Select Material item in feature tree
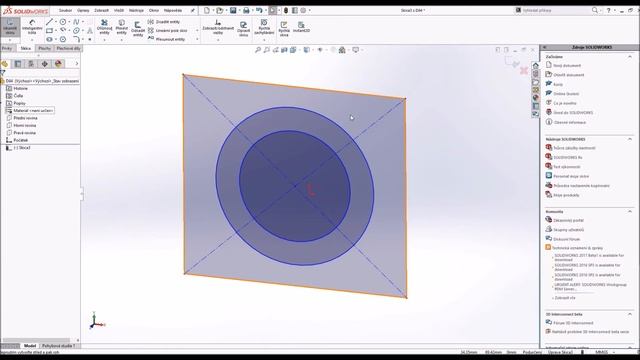This screenshot has width=640, height=360. tap(33, 111)
